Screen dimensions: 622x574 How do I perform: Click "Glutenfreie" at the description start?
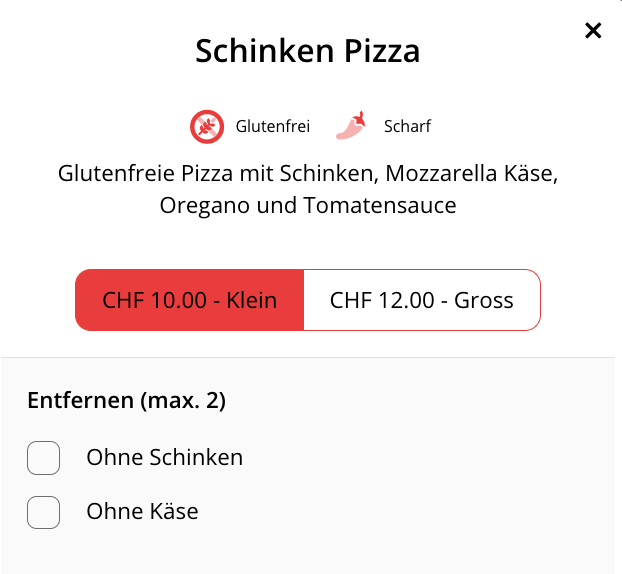pos(116,173)
